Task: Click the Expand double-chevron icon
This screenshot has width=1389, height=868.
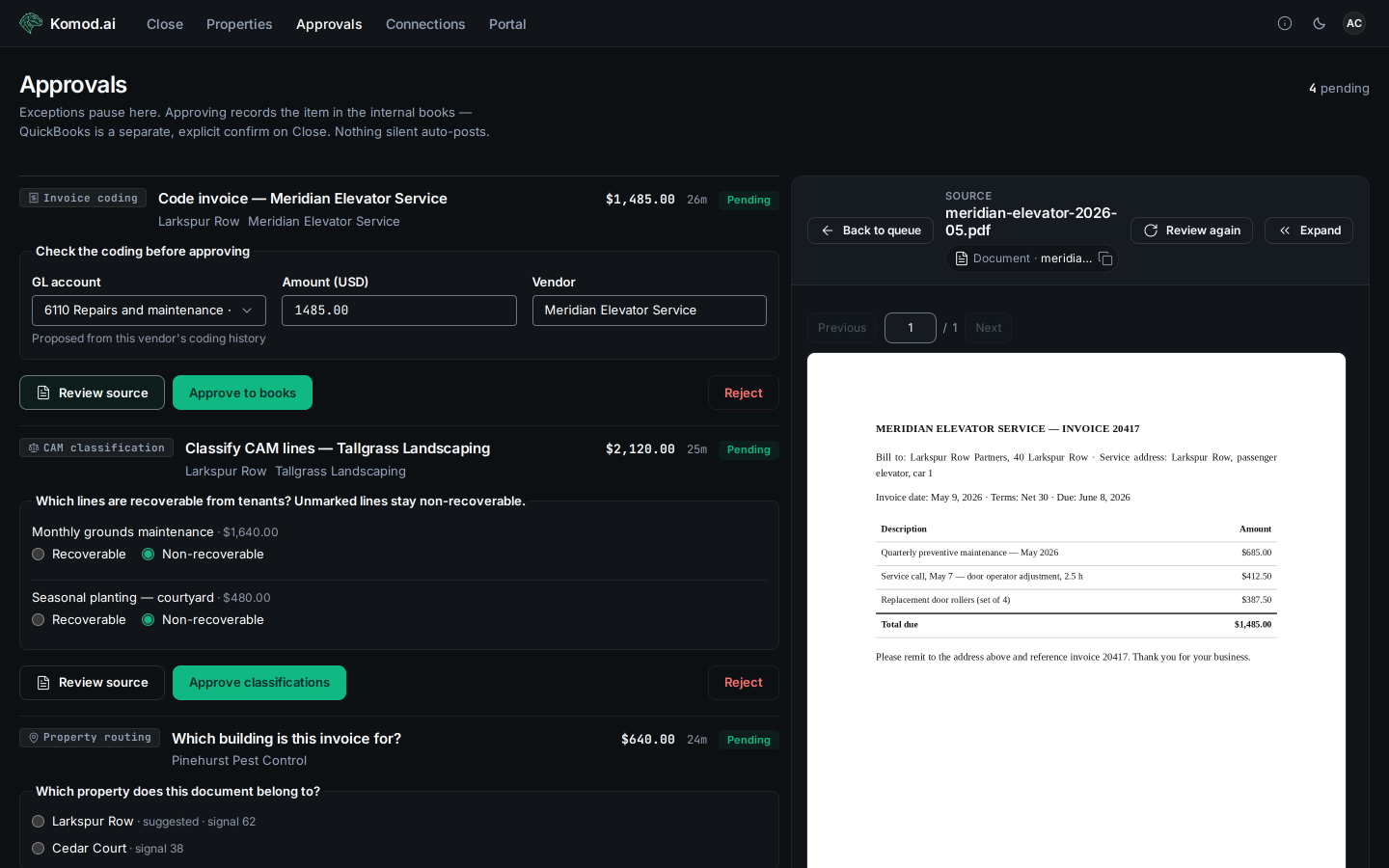Action: click(1285, 231)
